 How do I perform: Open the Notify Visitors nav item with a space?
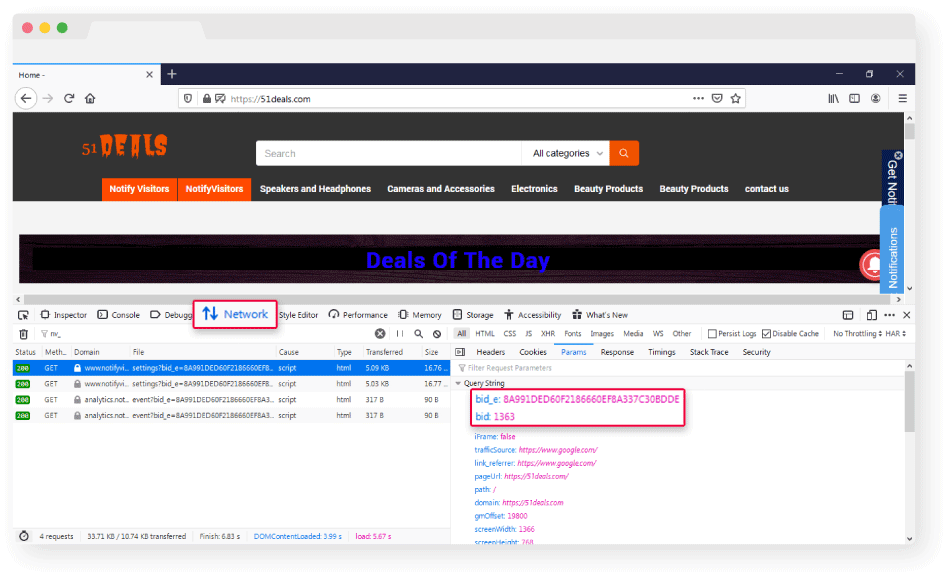(139, 189)
